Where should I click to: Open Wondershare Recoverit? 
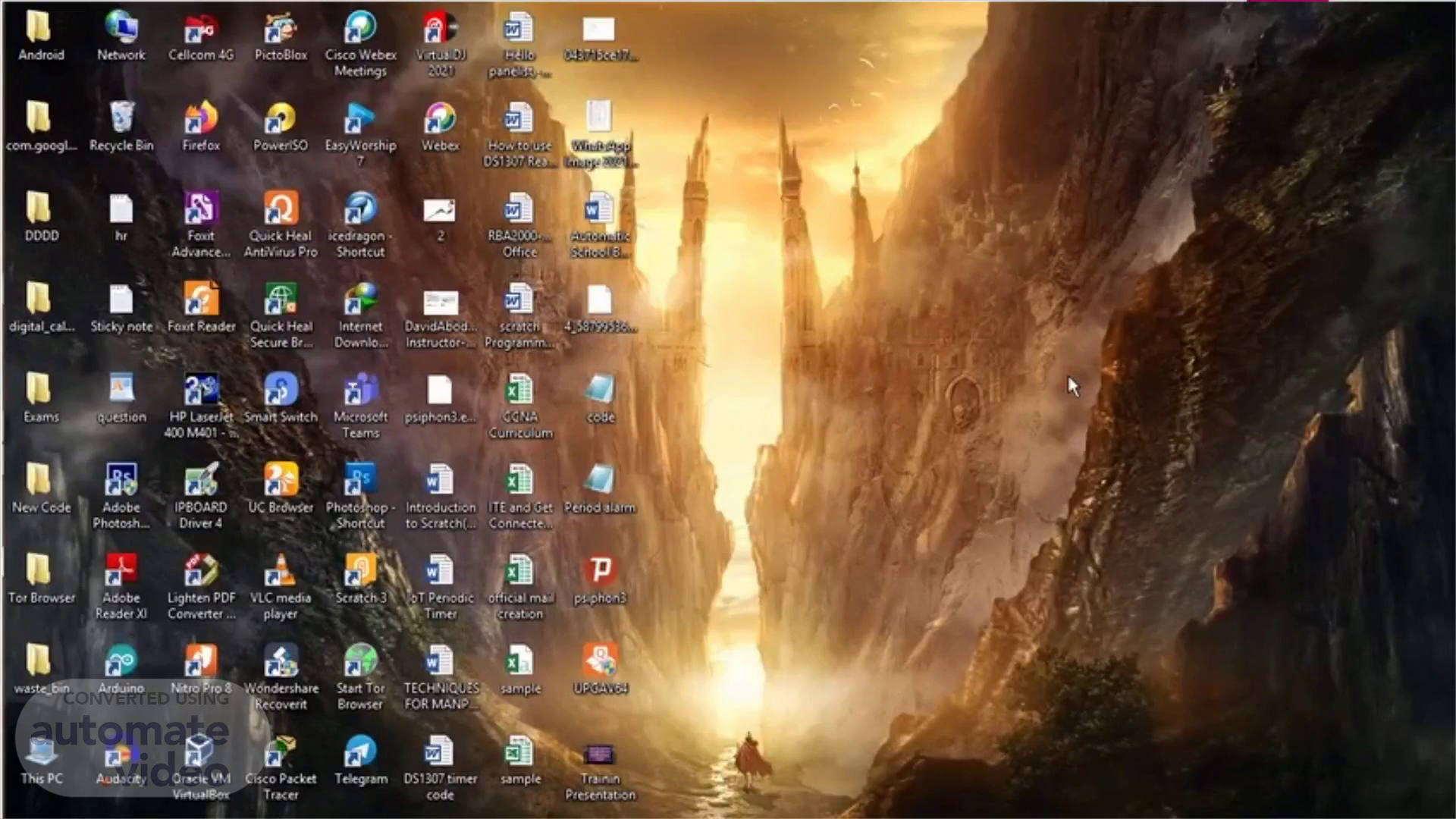tap(281, 676)
